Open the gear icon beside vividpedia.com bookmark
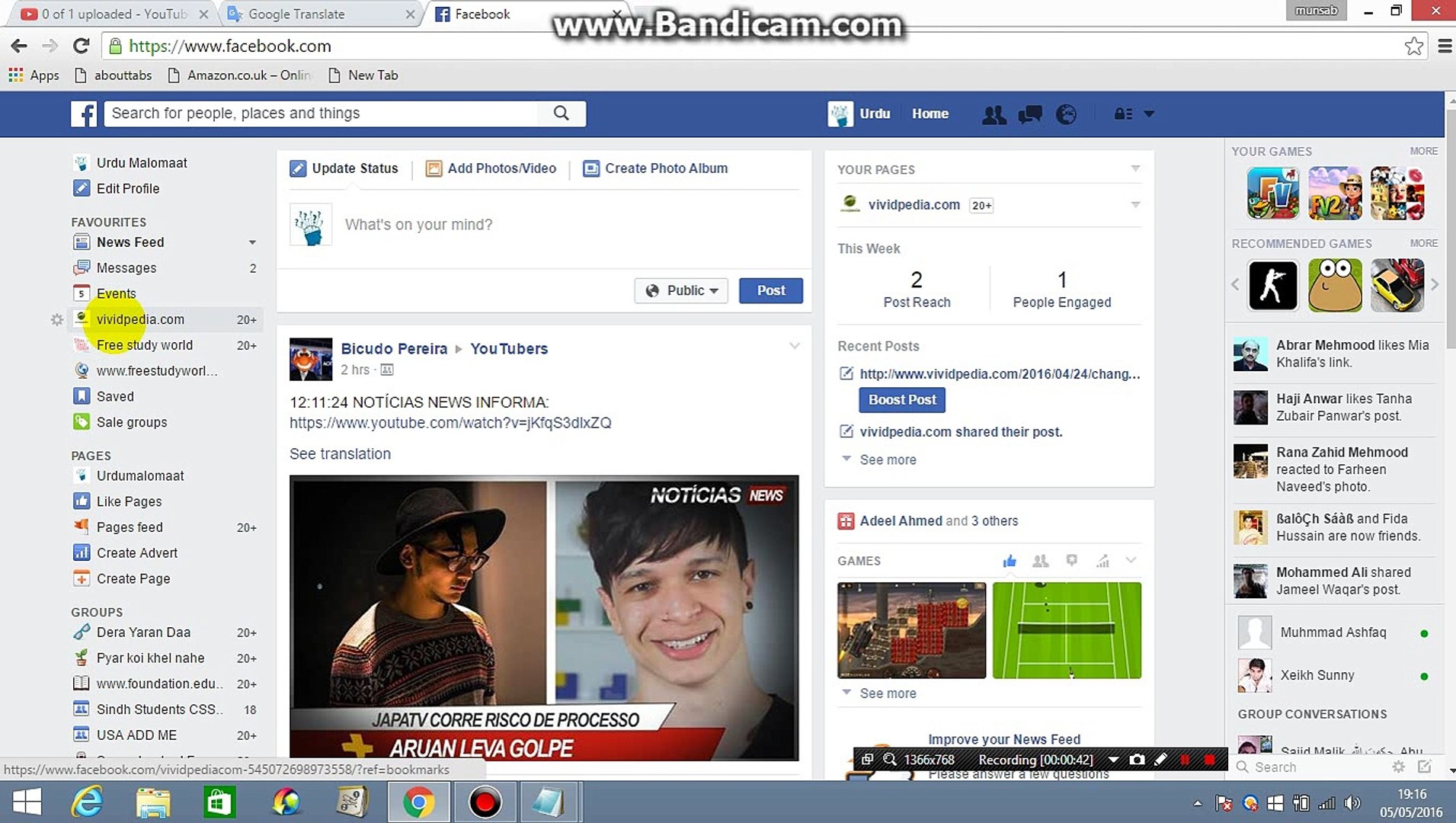 57,320
